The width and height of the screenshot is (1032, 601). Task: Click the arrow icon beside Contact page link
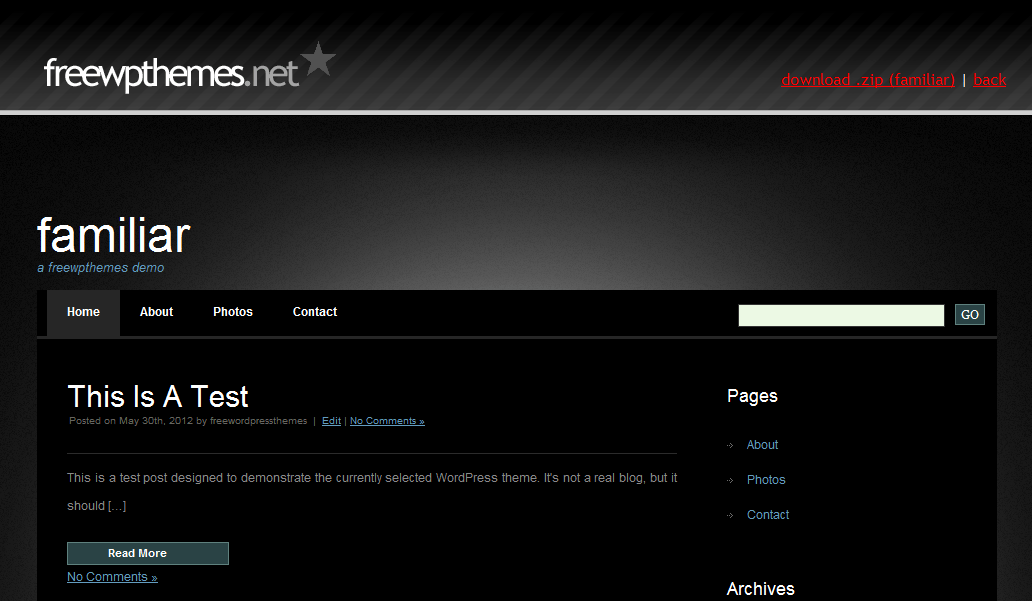click(x=733, y=515)
